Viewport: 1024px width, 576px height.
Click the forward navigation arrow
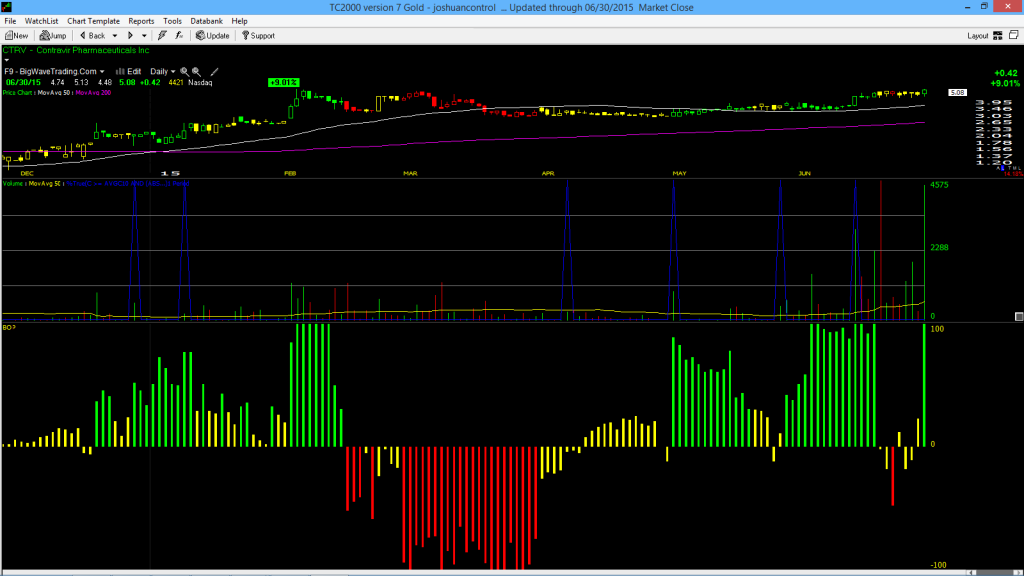[131, 36]
